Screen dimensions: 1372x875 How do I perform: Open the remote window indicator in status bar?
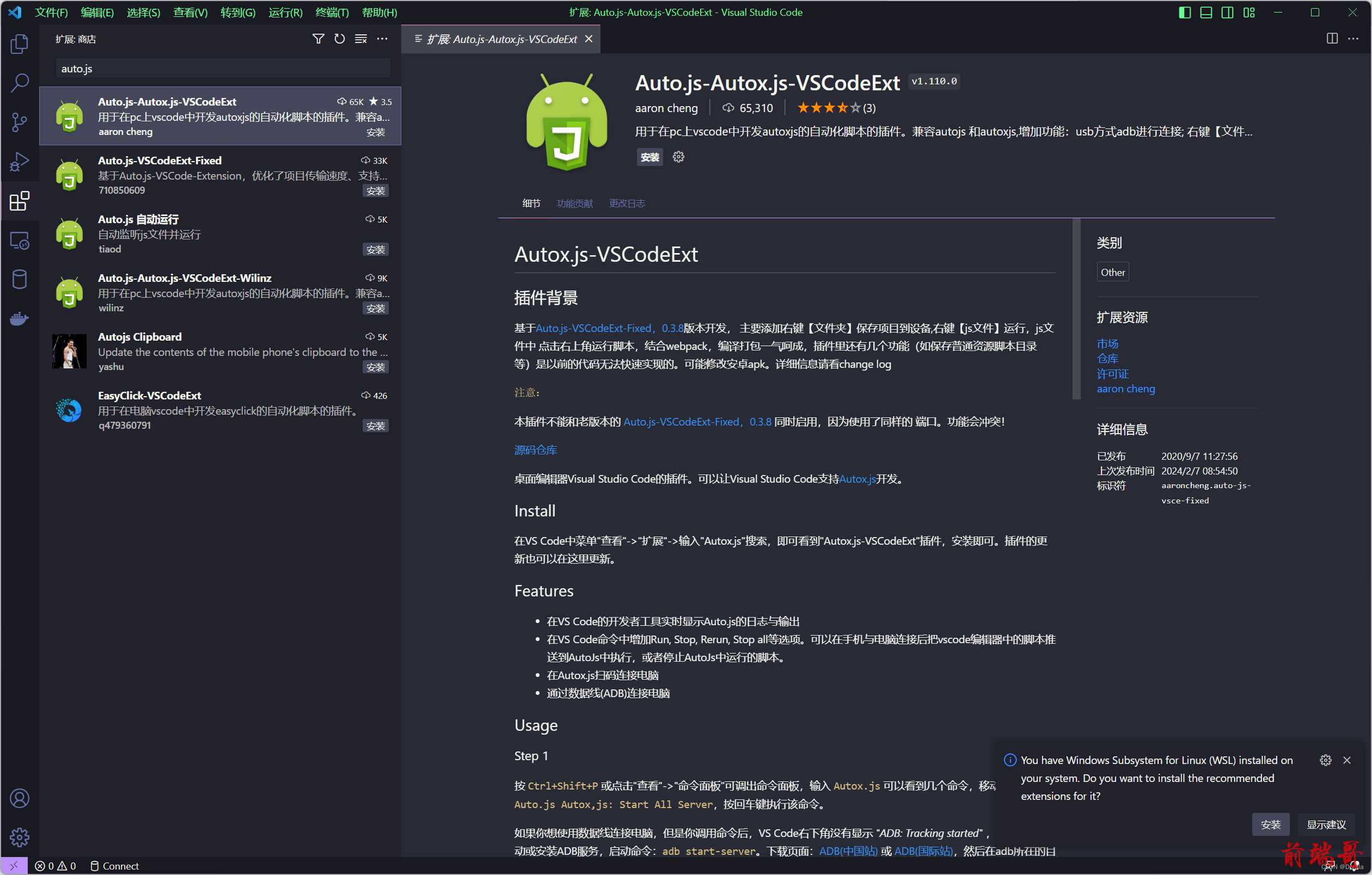tap(14, 866)
